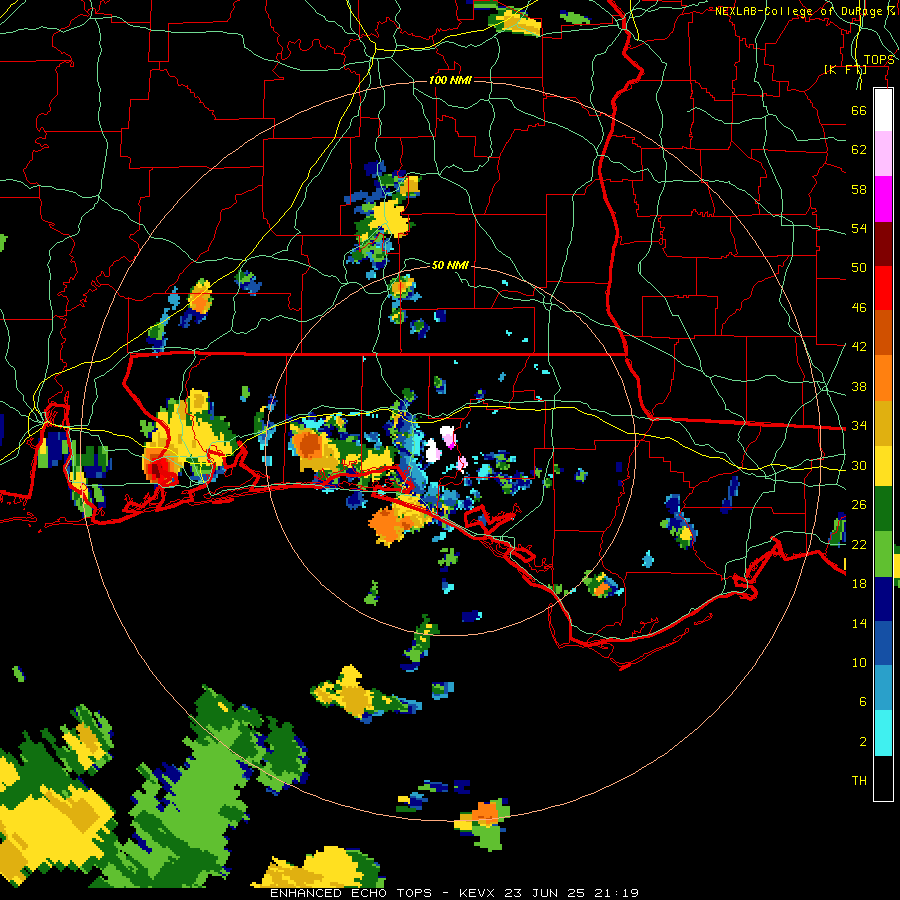The height and width of the screenshot is (900, 900).
Task: Click the Enhanced Echo Tops KEVX caption
Action: (x=454, y=893)
